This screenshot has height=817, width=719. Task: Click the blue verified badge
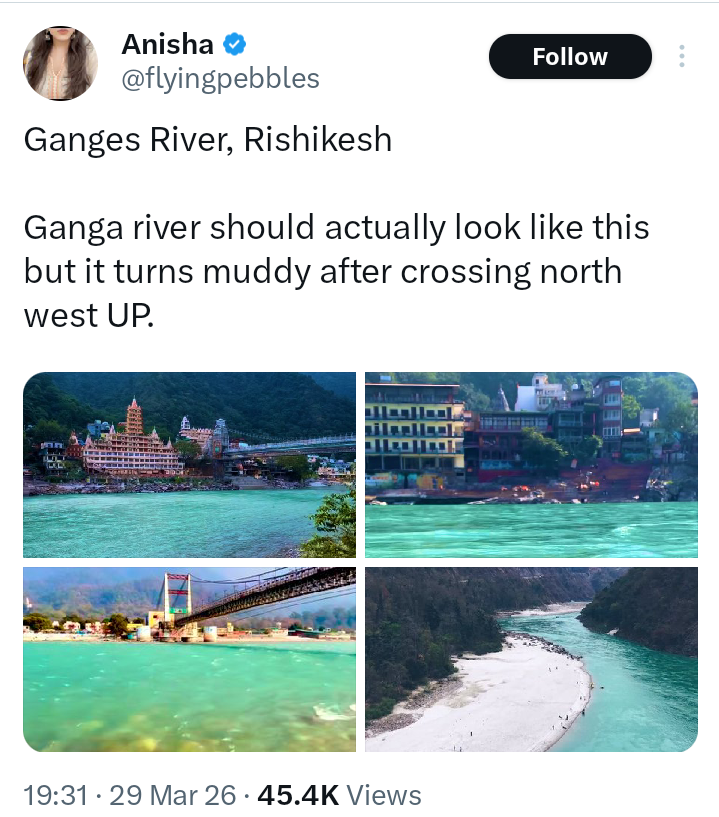tap(235, 45)
